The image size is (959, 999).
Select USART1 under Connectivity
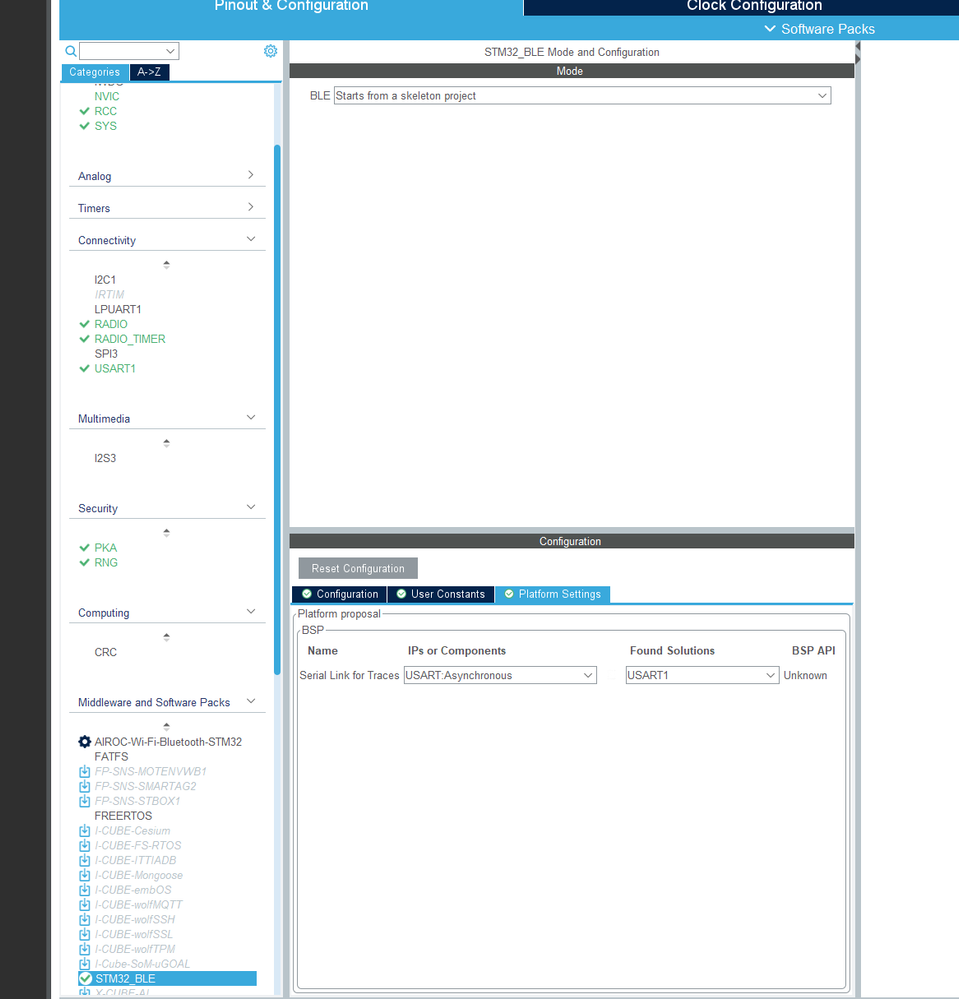[x=115, y=368]
